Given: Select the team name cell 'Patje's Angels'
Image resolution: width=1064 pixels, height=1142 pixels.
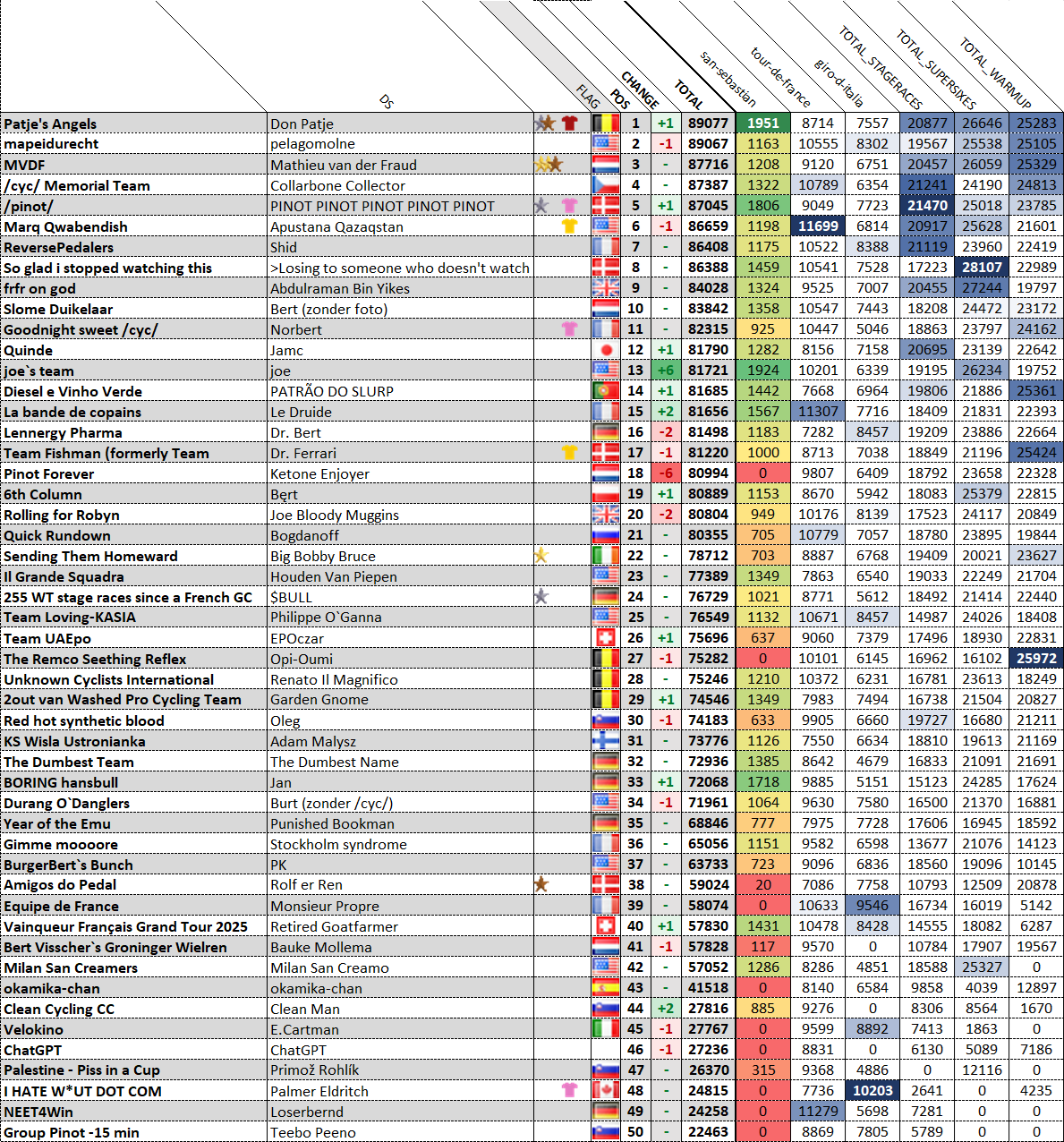Looking at the screenshot, I should click(x=134, y=124).
